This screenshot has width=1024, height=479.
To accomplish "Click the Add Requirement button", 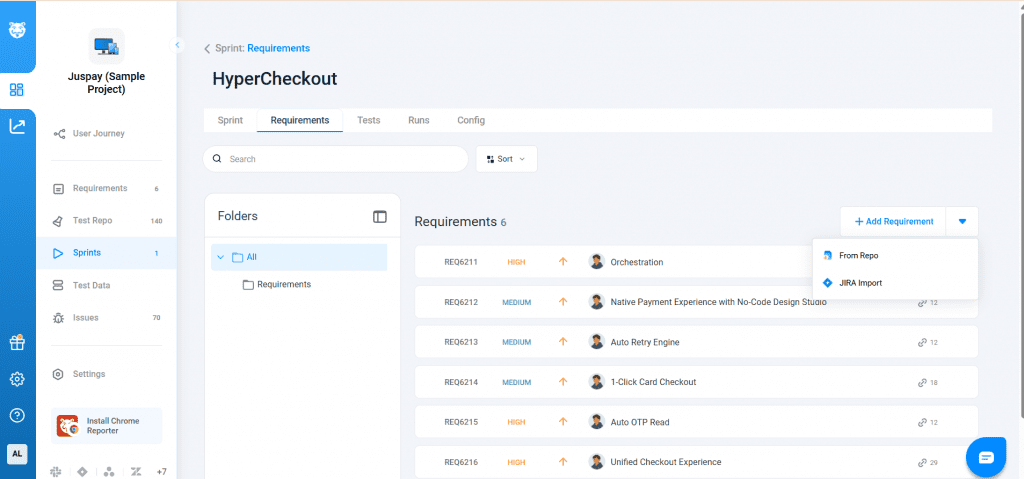I will coord(893,222).
